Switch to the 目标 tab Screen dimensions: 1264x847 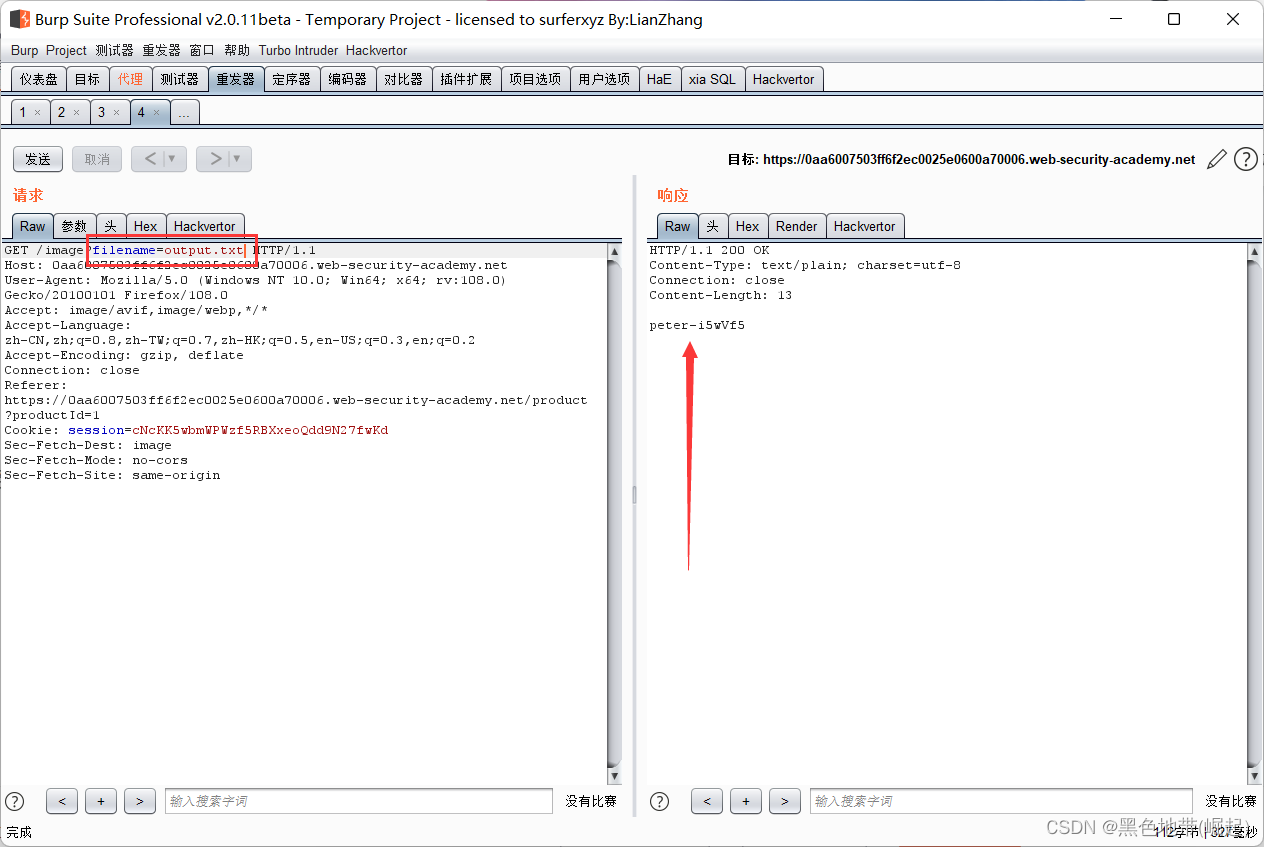pyautogui.click(x=87, y=79)
